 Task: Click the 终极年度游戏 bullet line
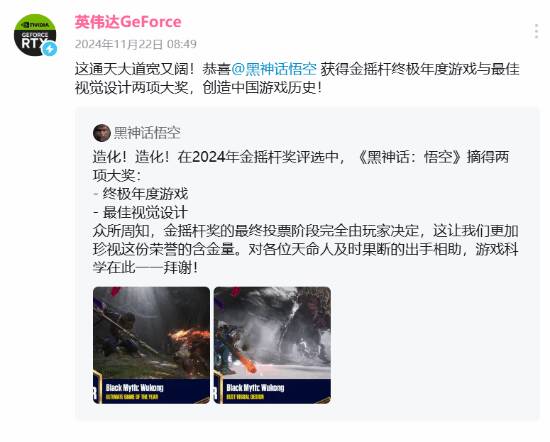click(x=141, y=194)
